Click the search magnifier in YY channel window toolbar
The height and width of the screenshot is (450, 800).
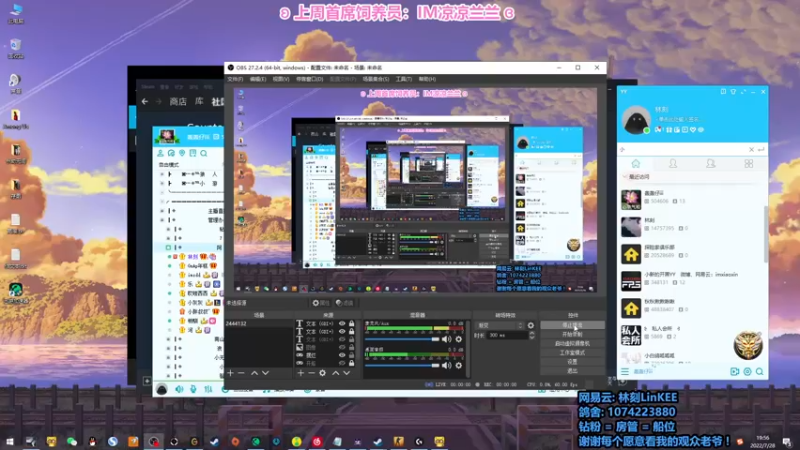click(204, 153)
